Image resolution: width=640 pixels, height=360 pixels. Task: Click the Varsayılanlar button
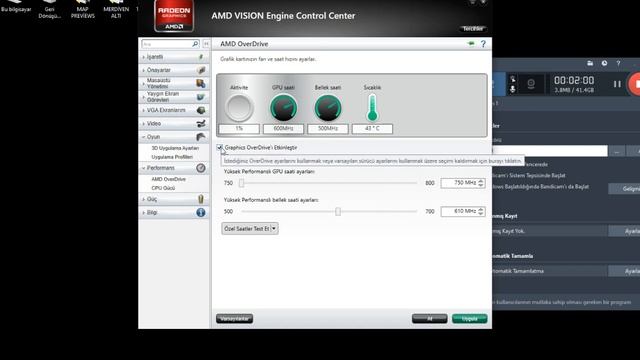tap(234, 318)
